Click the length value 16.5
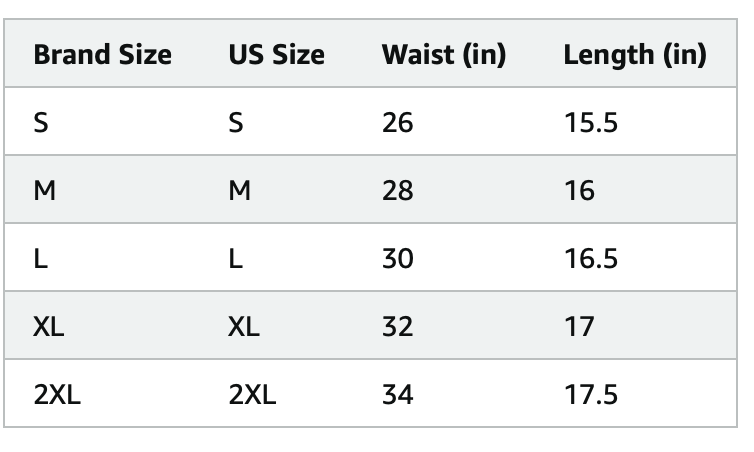Viewport: 754px width, 452px height. (x=591, y=259)
